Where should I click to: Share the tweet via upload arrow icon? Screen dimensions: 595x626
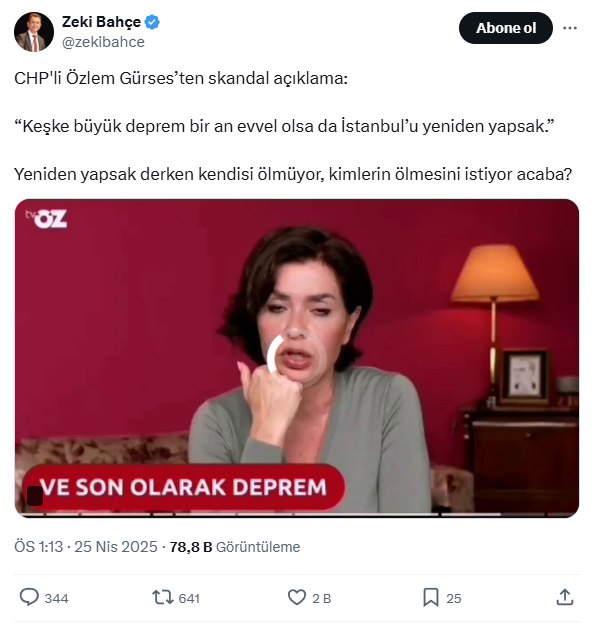pyautogui.click(x=565, y=597)
